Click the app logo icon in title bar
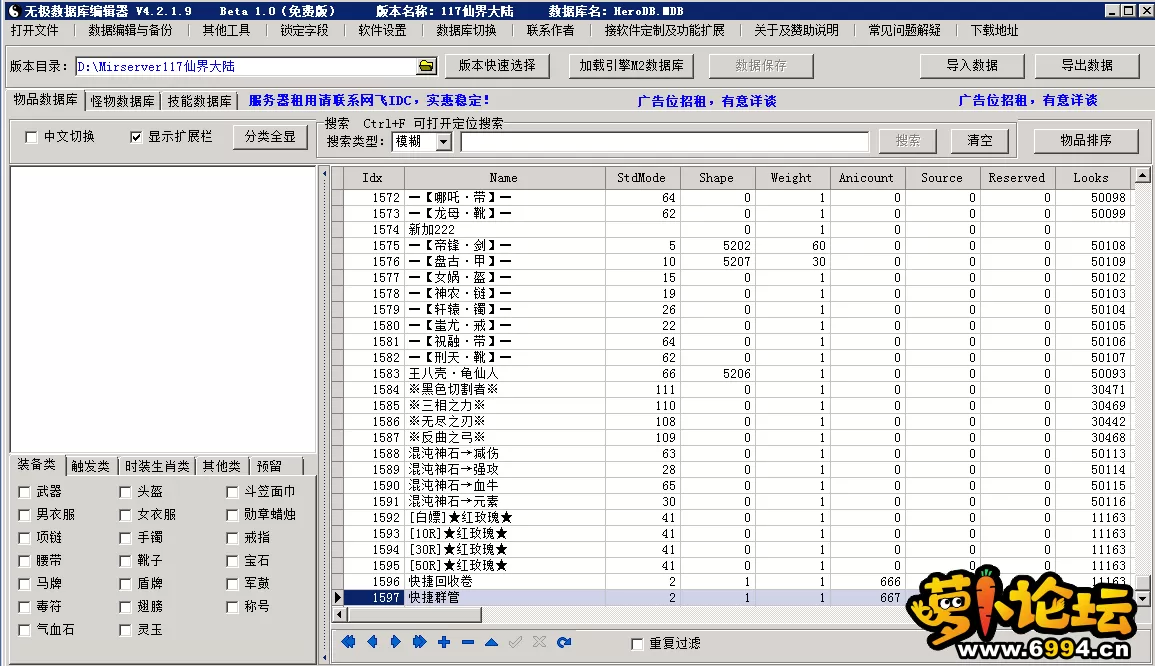Screen dimensions: 1155x666 [x=13, y=11]
